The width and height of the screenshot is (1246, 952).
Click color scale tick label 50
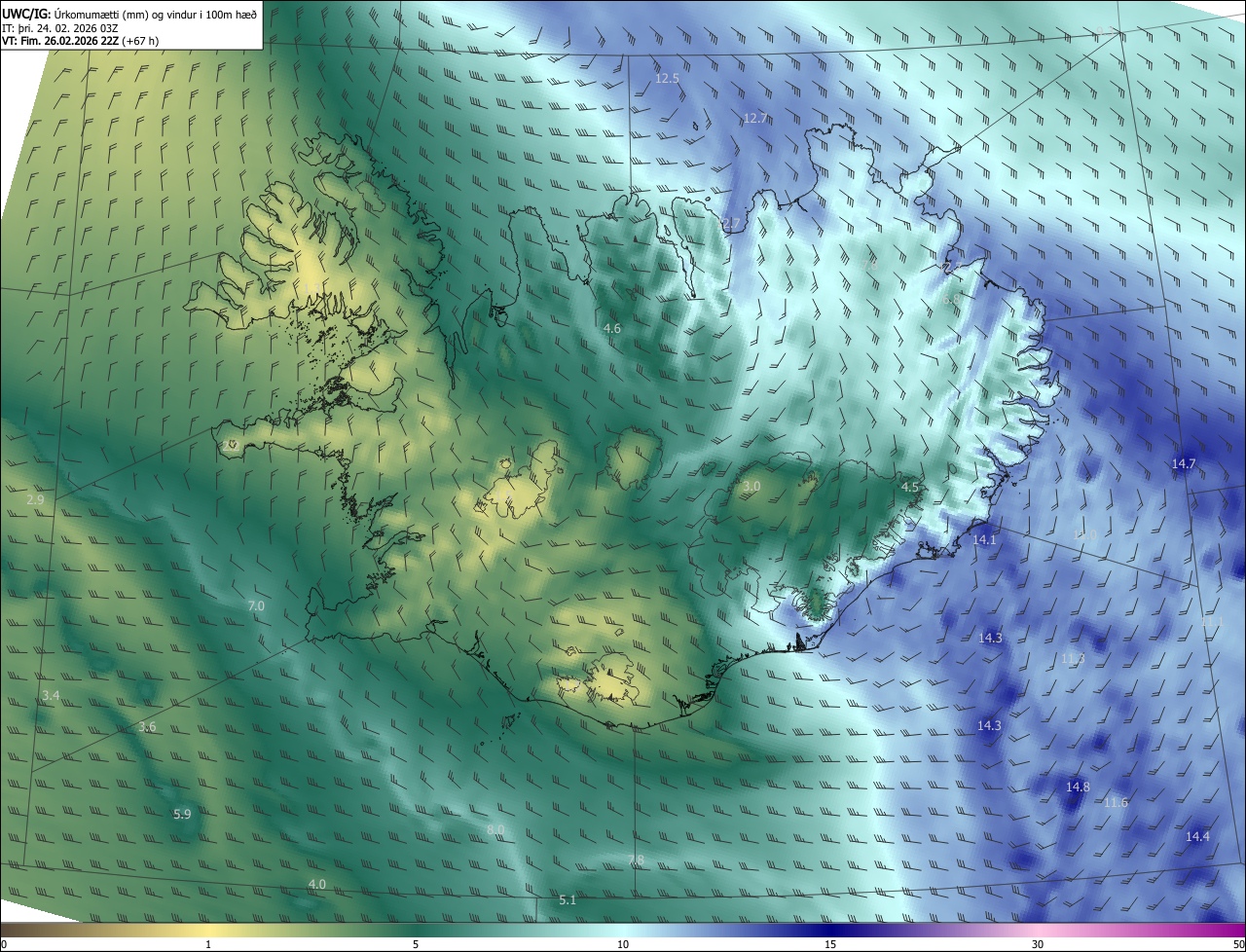(x=1238, y=944)
